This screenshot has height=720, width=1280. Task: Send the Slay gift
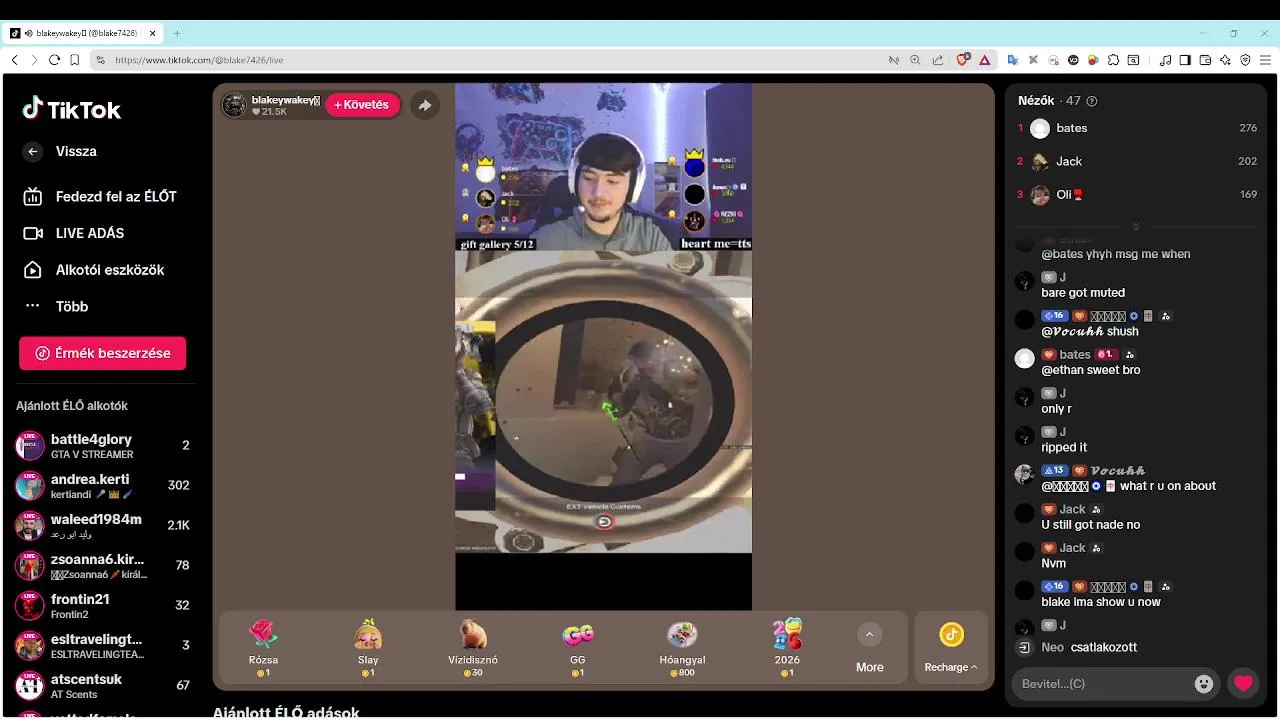[368, 648]
